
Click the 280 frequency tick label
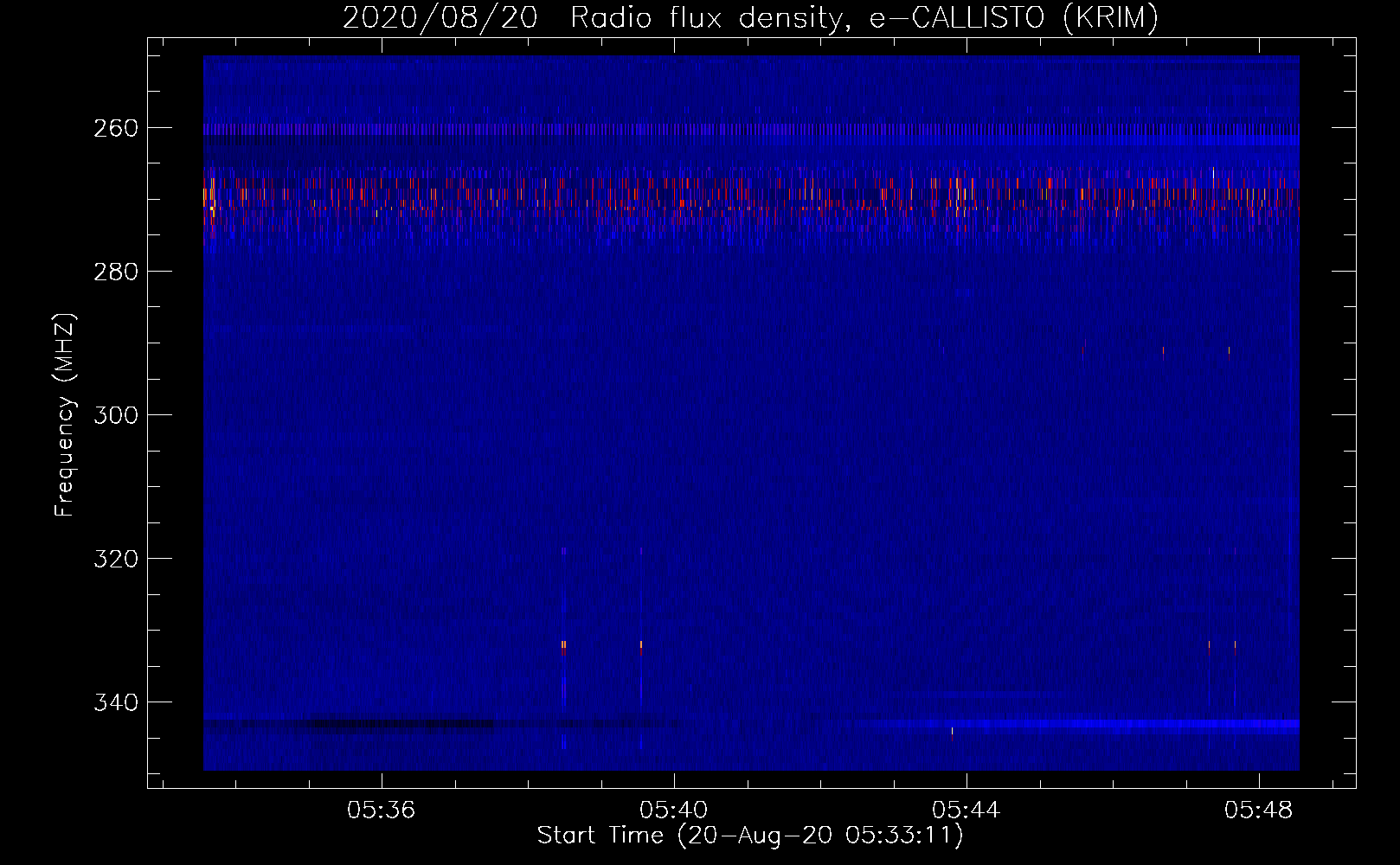pos(116,272)
